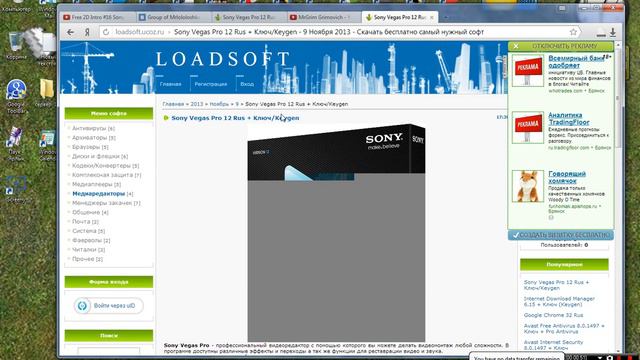Go back with the browser back arrow
Screen dimensions: 640x360
coord(71,32)
